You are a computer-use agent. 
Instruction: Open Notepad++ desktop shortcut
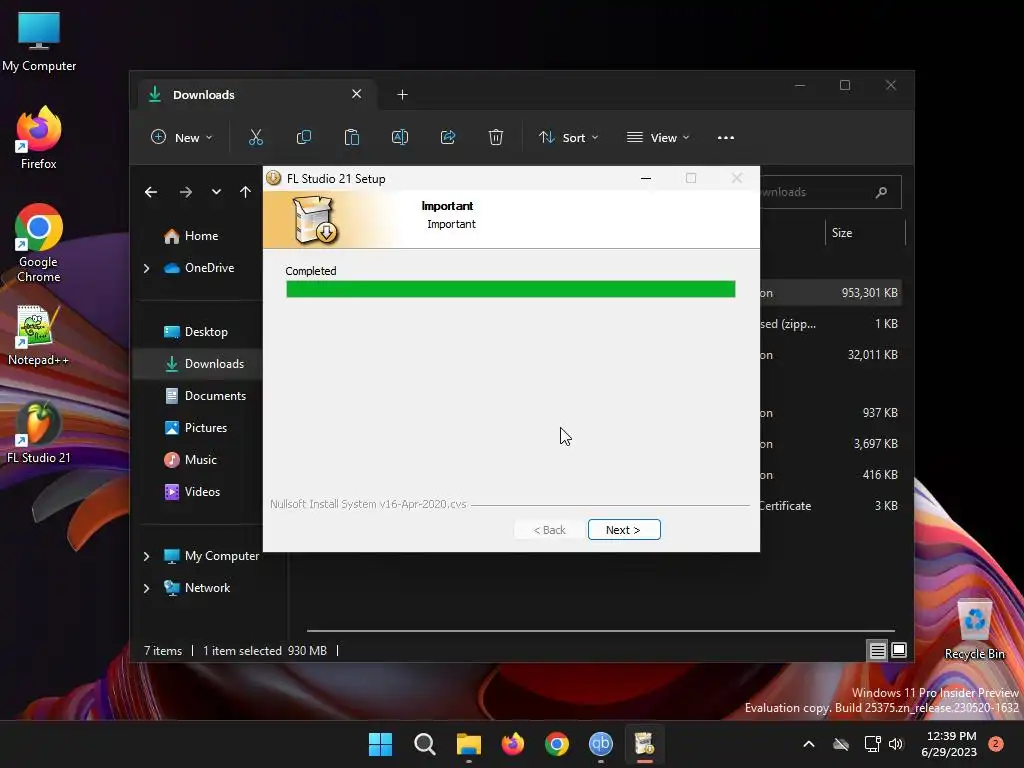click(39, 336)
